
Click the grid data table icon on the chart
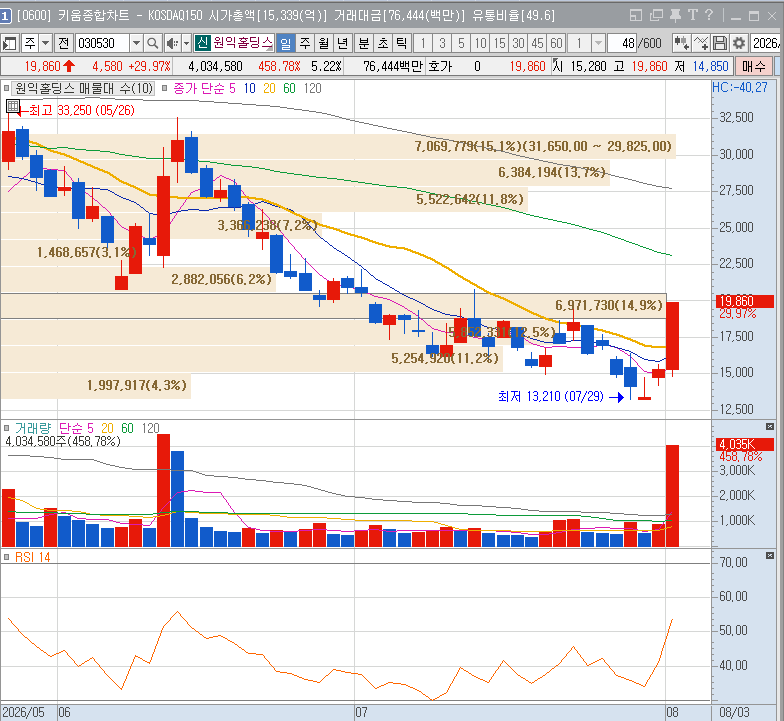[13, 106]
